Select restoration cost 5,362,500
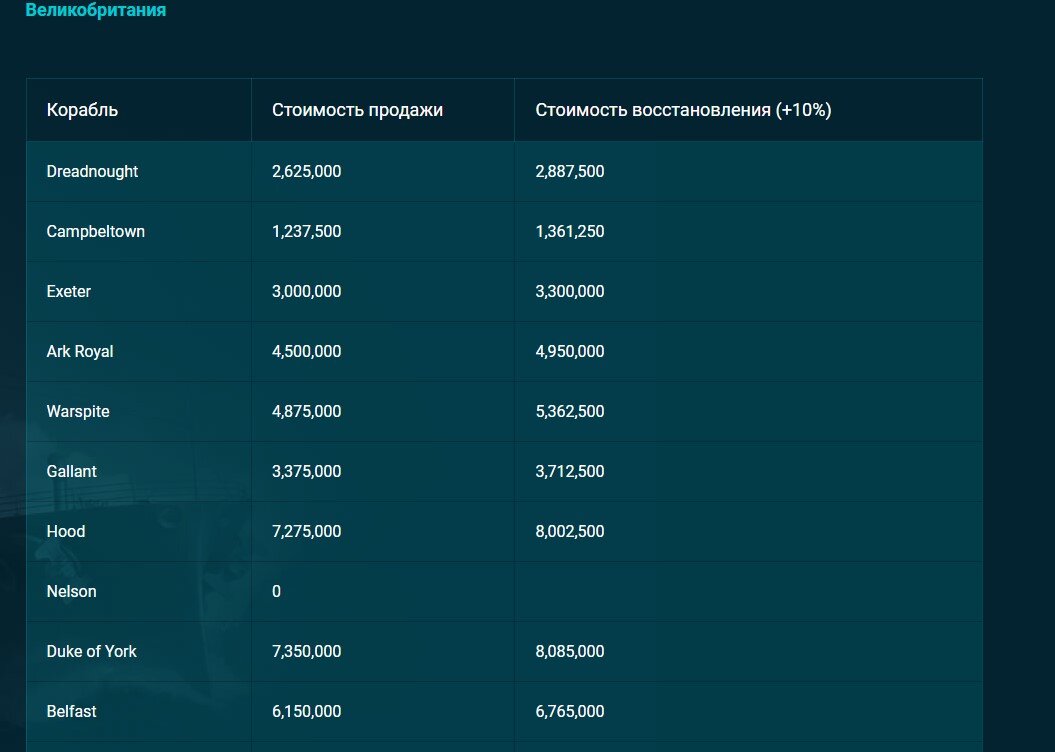Screen dimensions: 1055x752 (570, 411)
